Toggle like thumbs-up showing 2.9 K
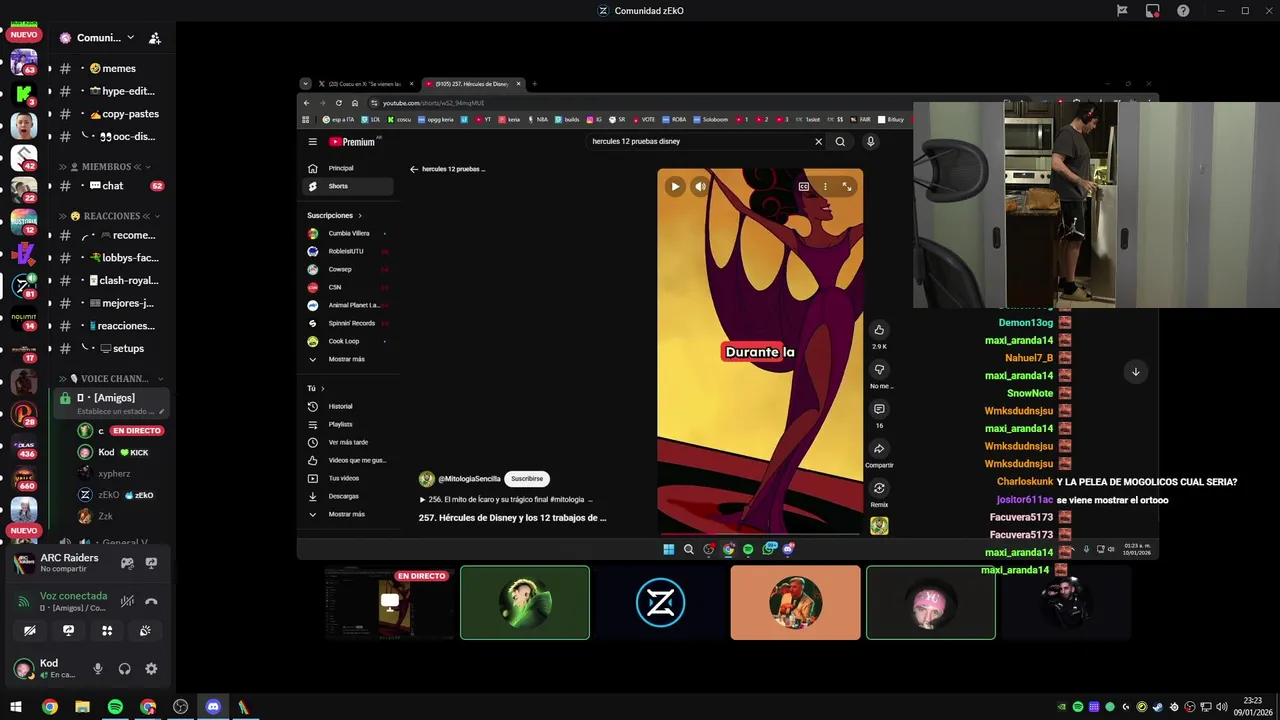Screen dimensions: 1280x720 pyautogui.click(x=879, y=330)
